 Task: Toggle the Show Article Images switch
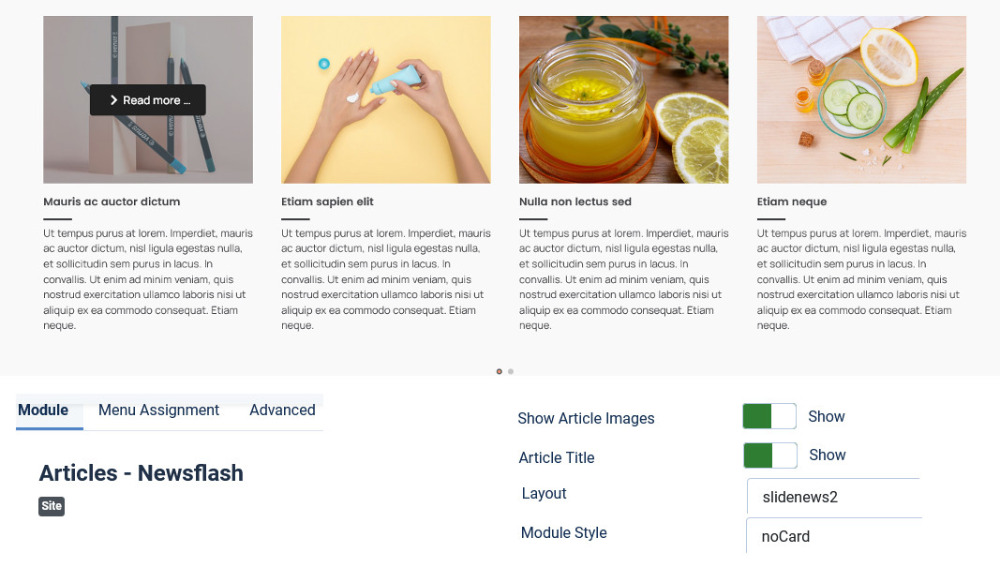click(x=769, y=417)
